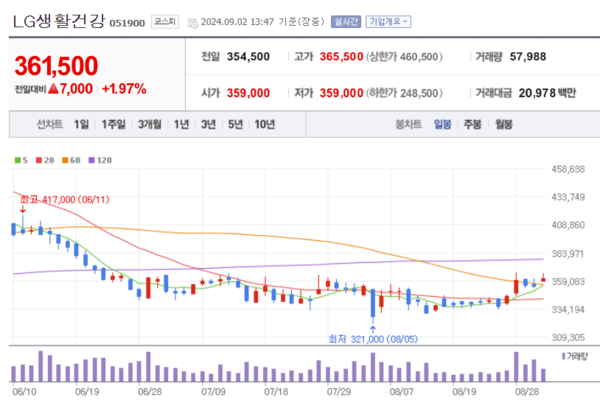Click the current price 361,500
The height and width of the screenshot is (411, 600).
[56, 66]
